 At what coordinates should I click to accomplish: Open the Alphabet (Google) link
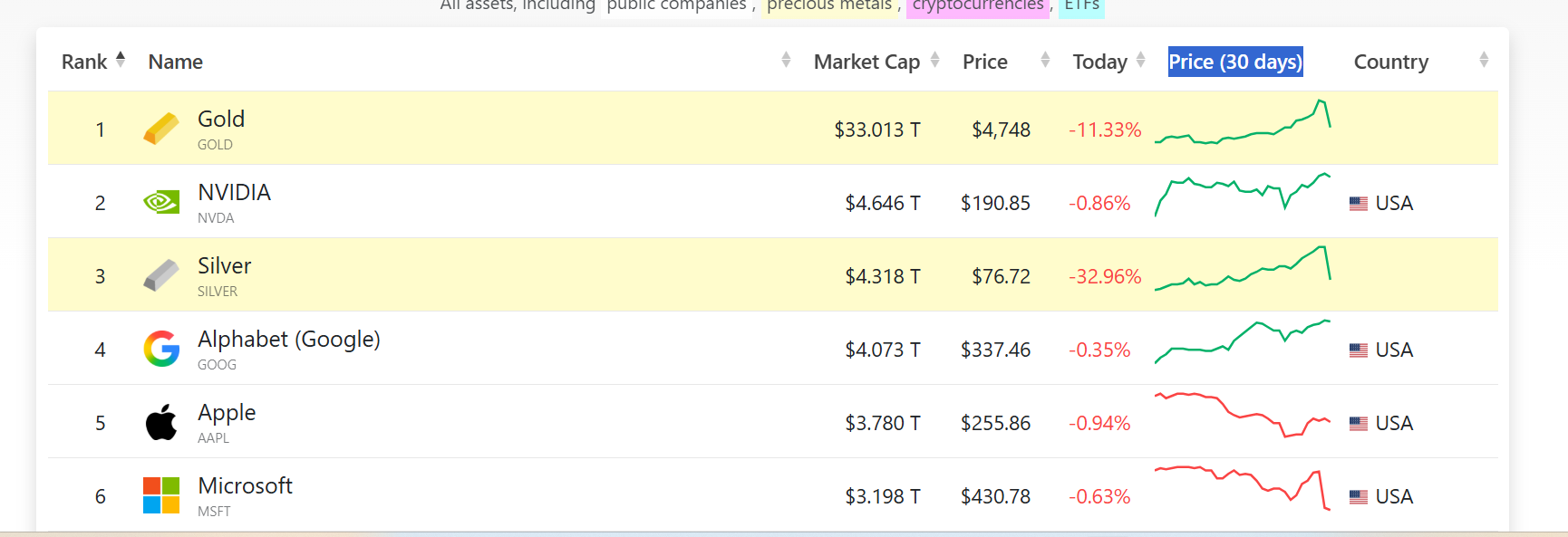[288, 340]
